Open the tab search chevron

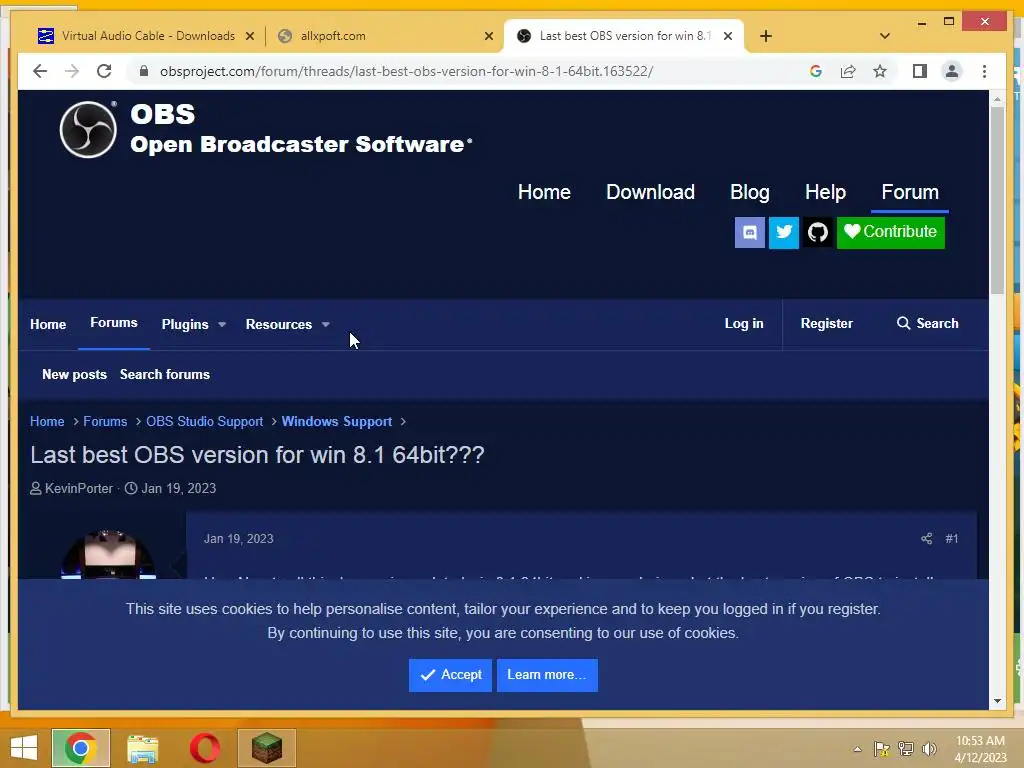tap(885, 36)
